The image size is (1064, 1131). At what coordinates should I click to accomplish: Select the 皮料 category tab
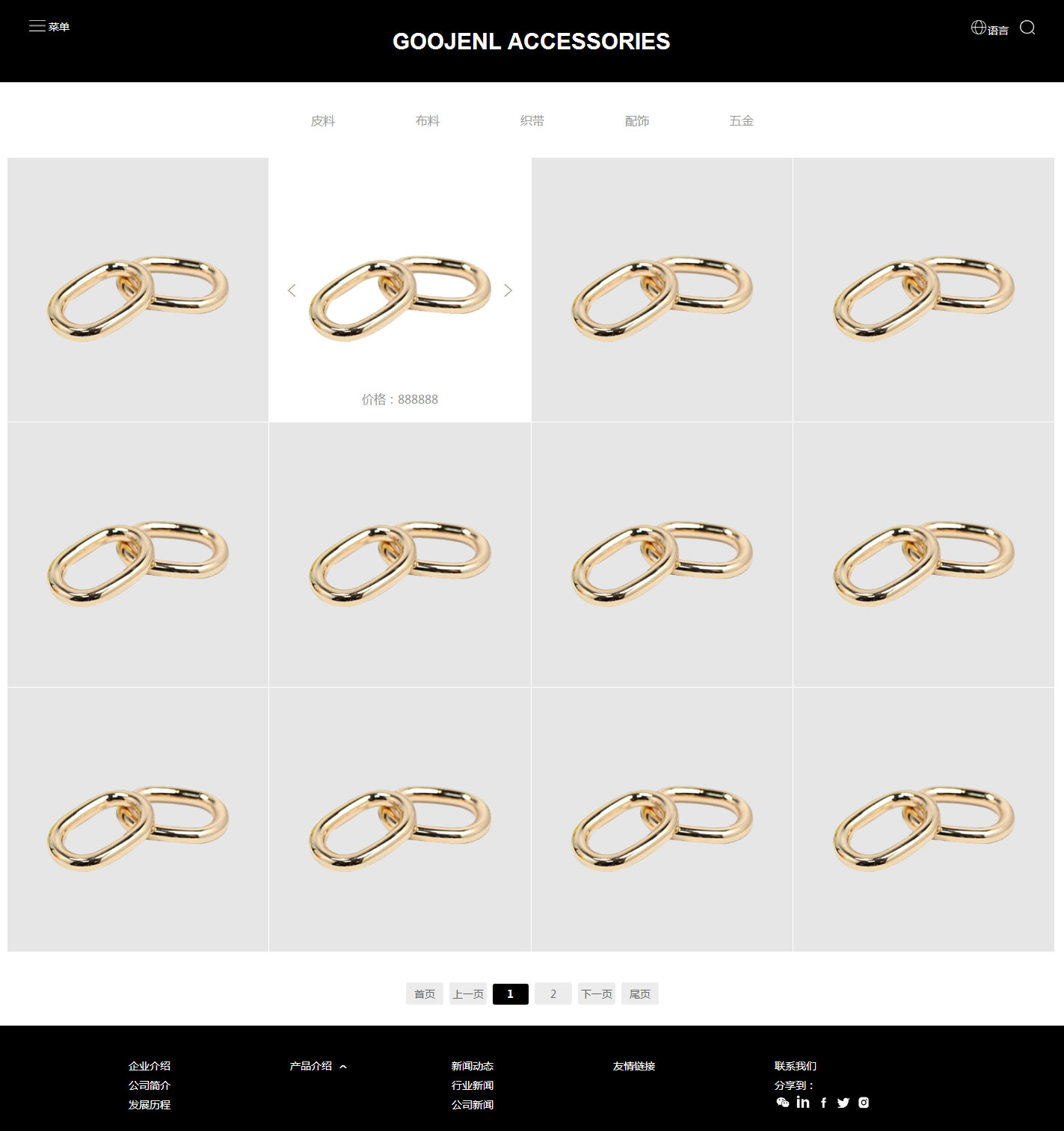[323, 120]
